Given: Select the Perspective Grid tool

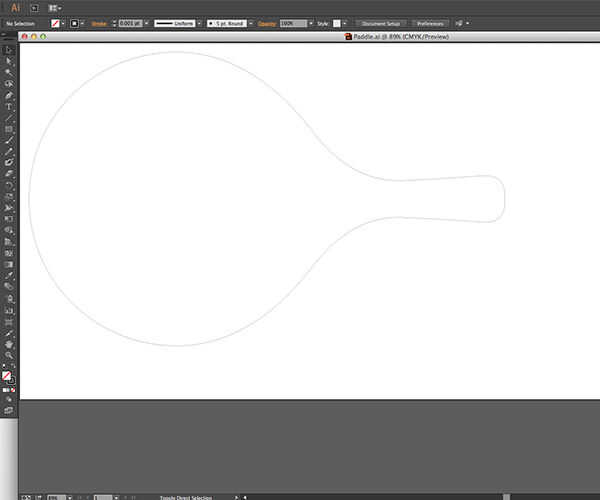Looking at the screenshot, I should [x=8, y=242].
